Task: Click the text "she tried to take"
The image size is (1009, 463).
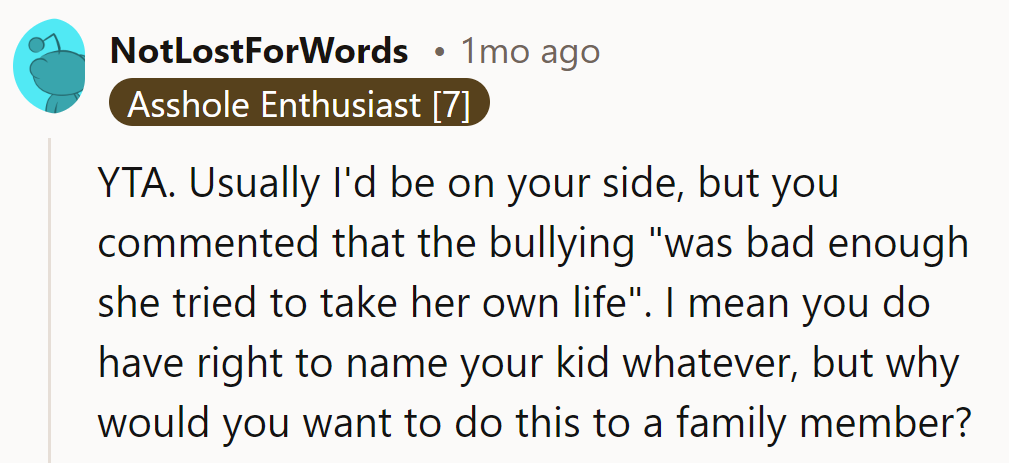Action: point(225,304)
